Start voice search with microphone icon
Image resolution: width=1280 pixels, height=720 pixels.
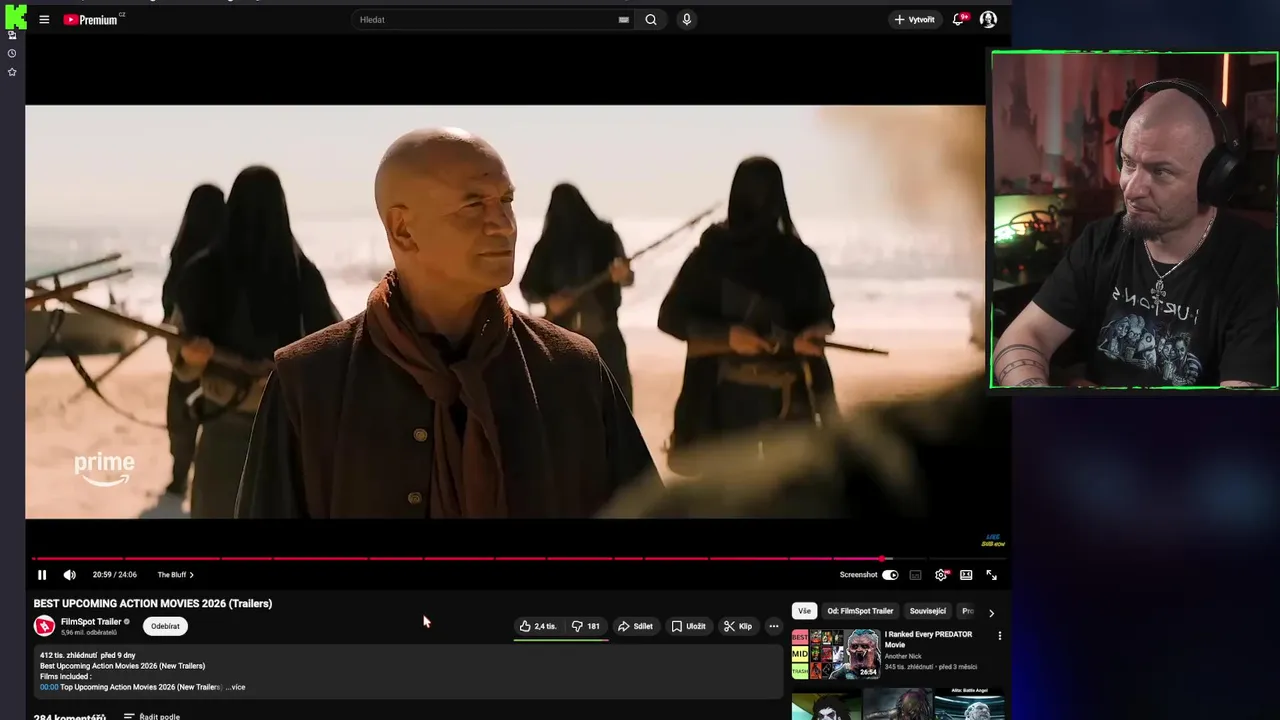coord(686,19)
